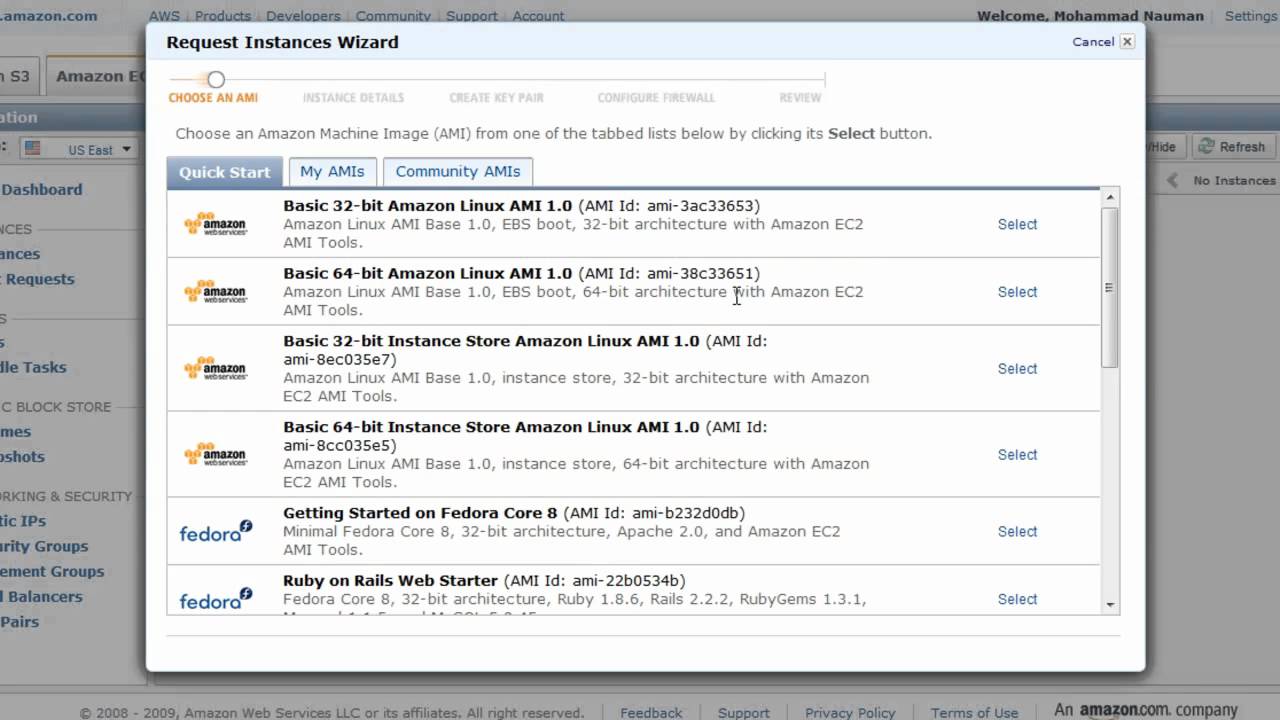Open Settings in the top right
This screenshot has height=720, width=1280.
pyautogui.click(x=1251, y=16)
